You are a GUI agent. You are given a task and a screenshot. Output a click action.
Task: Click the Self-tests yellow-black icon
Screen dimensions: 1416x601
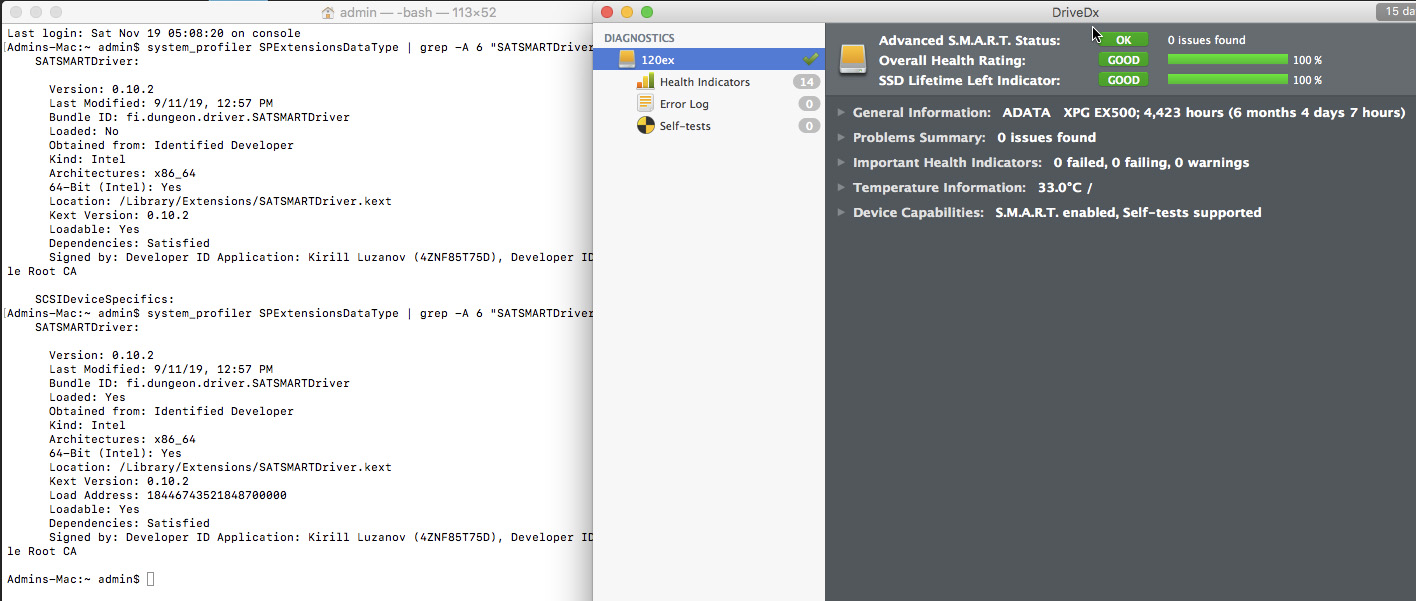[645, 126]
